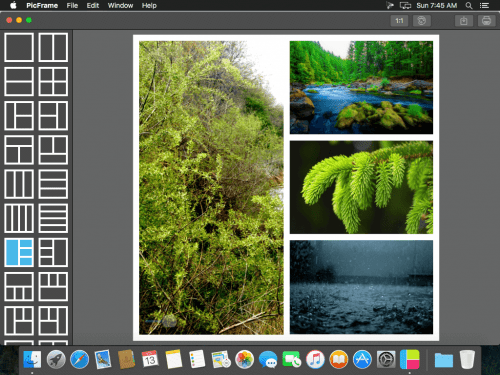
Task: Choose the two vertical columns layout
Action: pyautogui.click(x=53, y=47)
